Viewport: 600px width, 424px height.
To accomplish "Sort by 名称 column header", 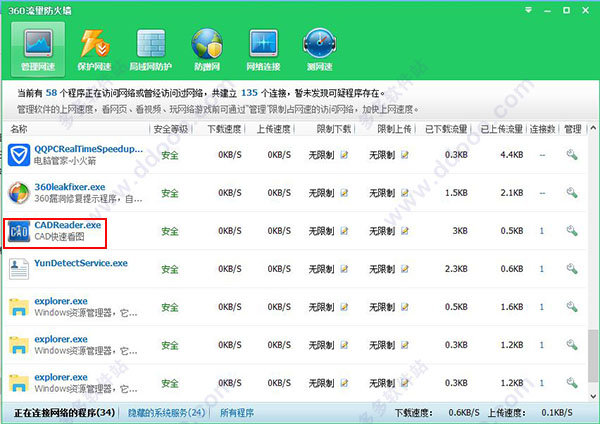I will 19,129.
